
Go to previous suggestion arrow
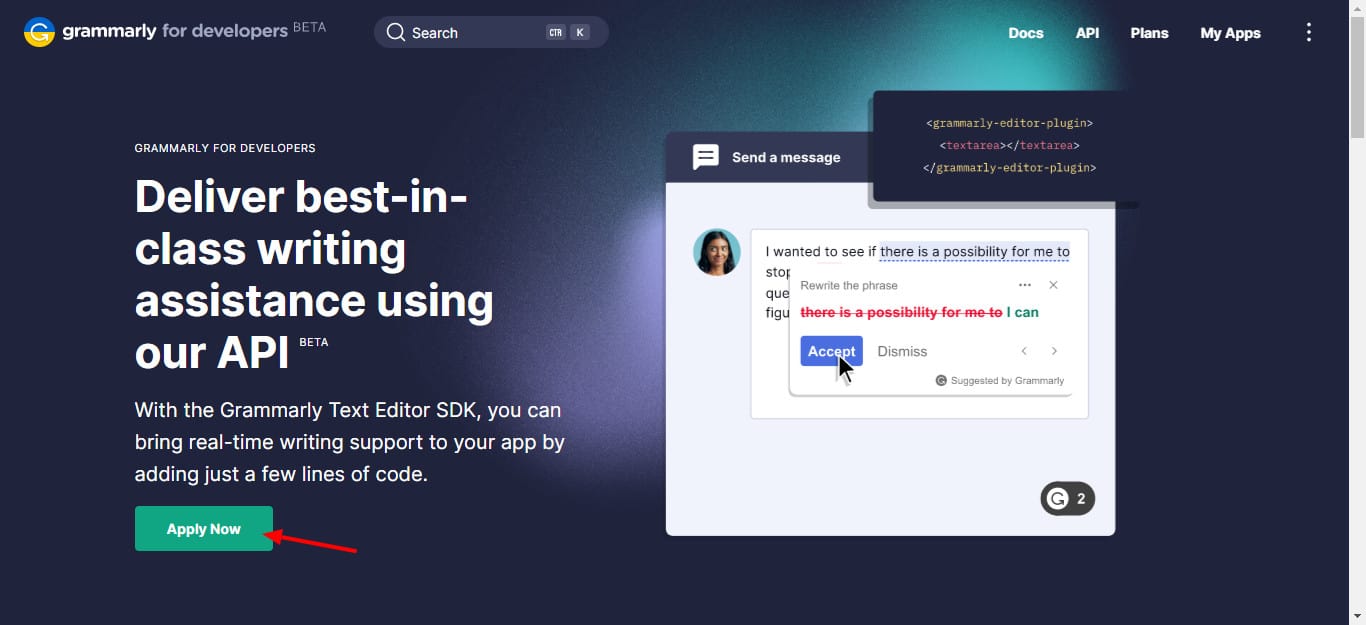click(1024, 351)
